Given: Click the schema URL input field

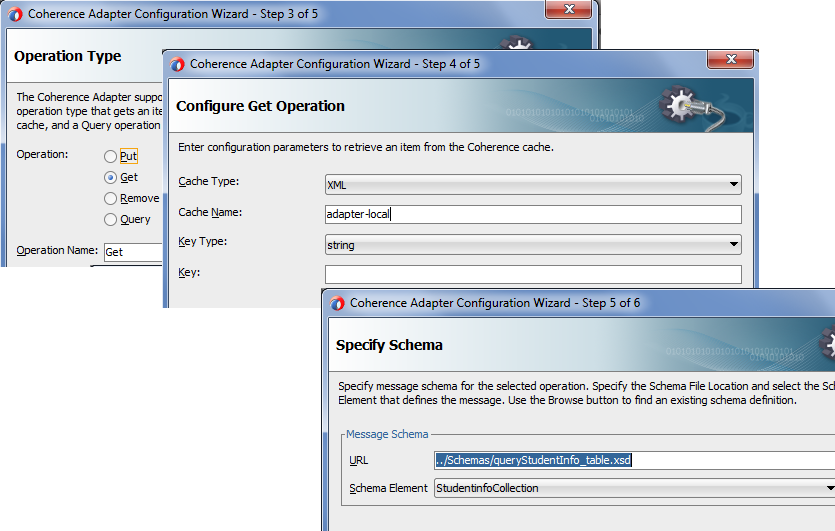Looking at the screenshot, I should click(x=634, y=460).
